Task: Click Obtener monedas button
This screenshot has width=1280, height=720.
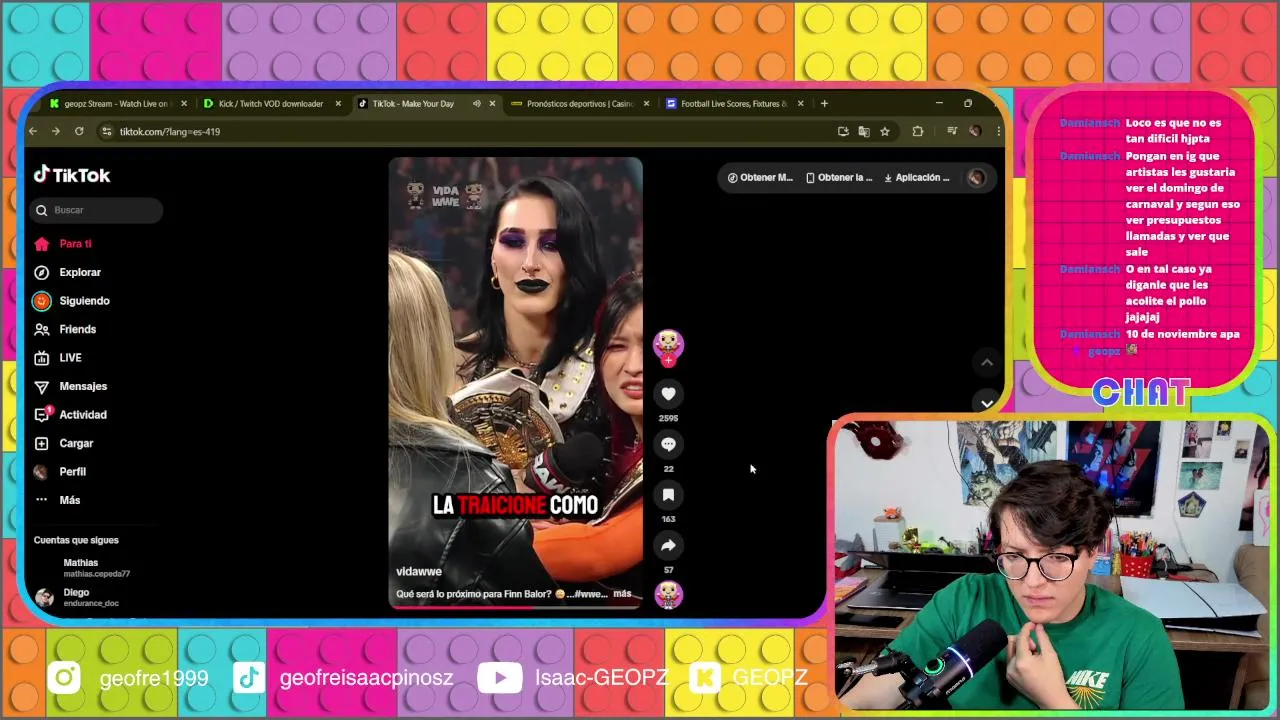Action: pyautogui.click(x=760, y=178)
